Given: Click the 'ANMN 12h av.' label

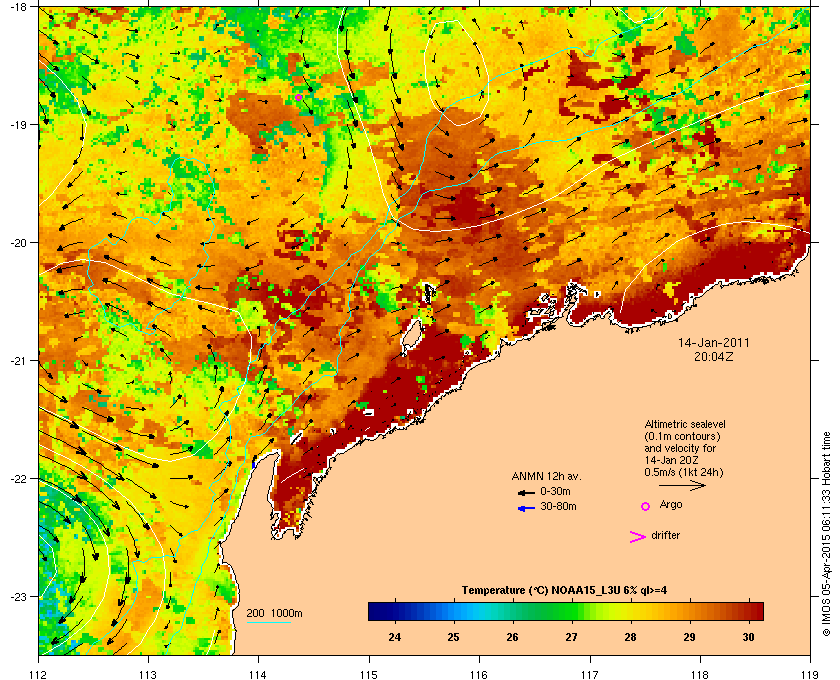Looking at the screenshot, I should (x=546, y=476).
